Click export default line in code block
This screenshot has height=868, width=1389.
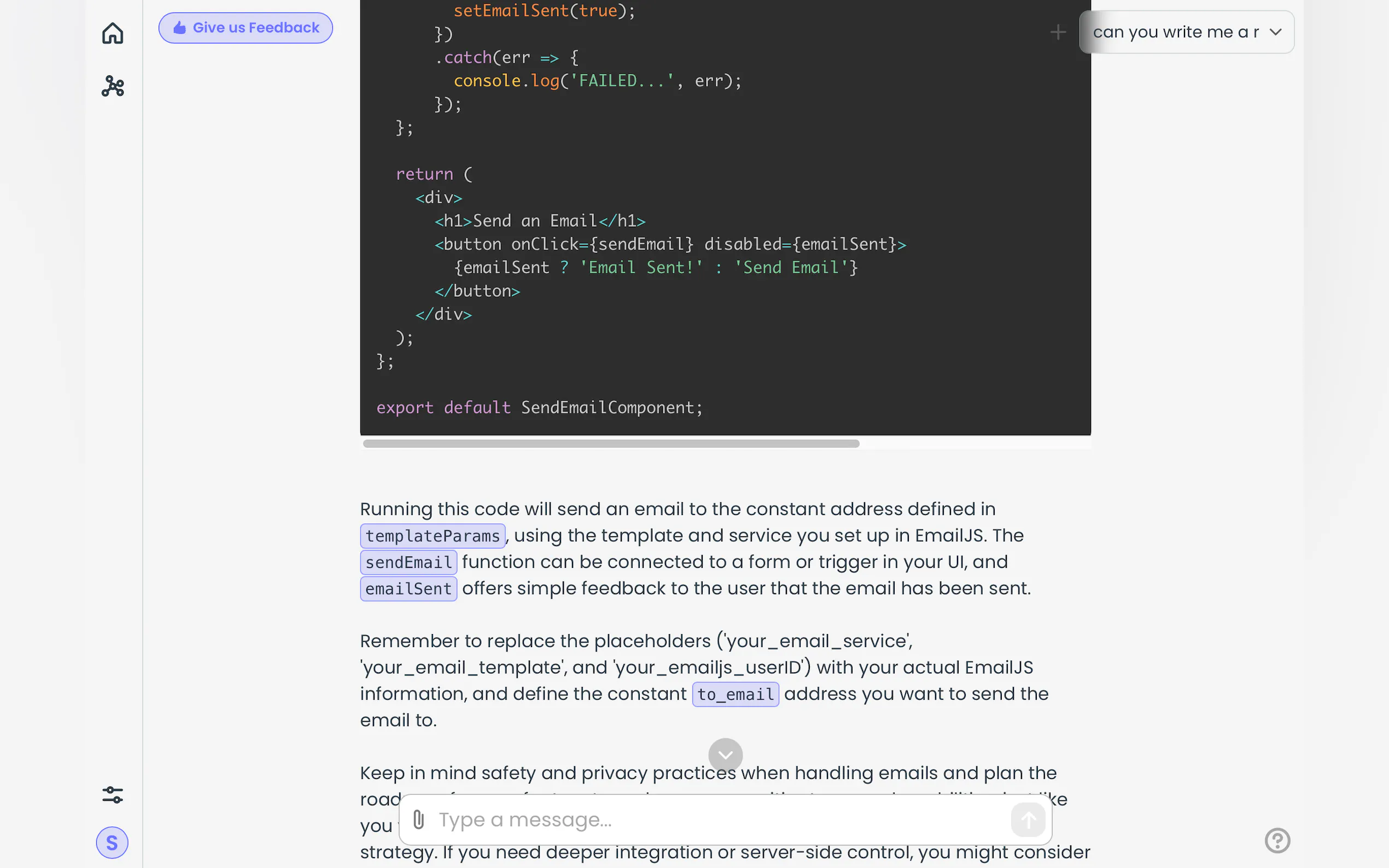[539, 408]
